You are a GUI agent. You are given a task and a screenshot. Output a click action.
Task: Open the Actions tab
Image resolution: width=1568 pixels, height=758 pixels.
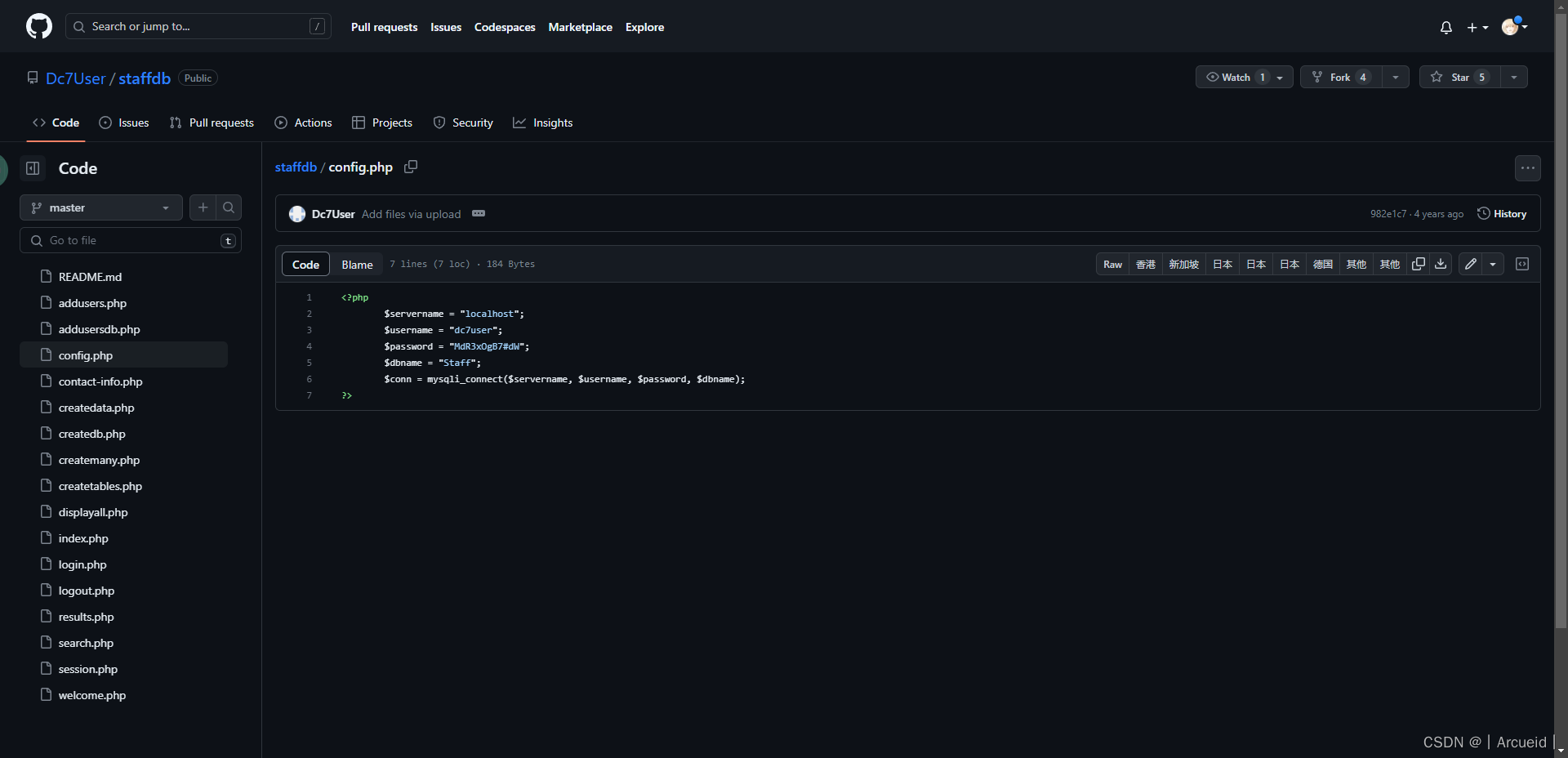(304, 123)
